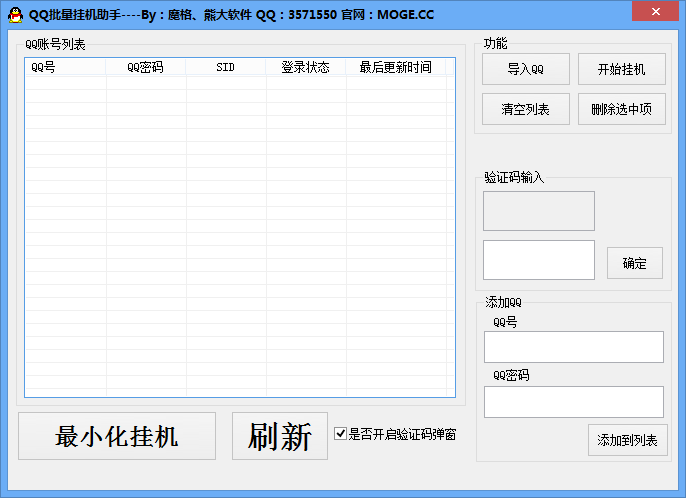Confirm captcha with 确定 button
Screen dimensions: 686x498
[634, 263]
